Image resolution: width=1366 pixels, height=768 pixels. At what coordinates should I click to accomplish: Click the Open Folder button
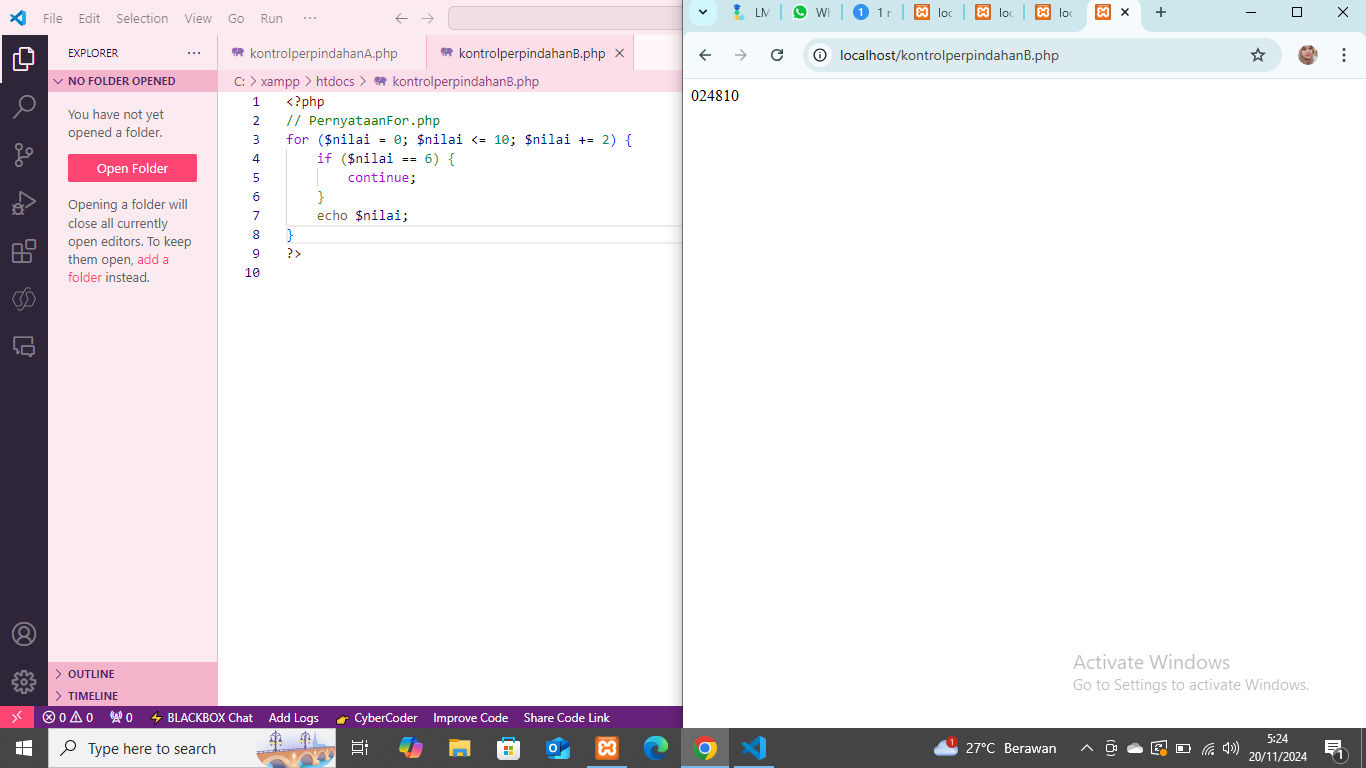pos(132,168)
